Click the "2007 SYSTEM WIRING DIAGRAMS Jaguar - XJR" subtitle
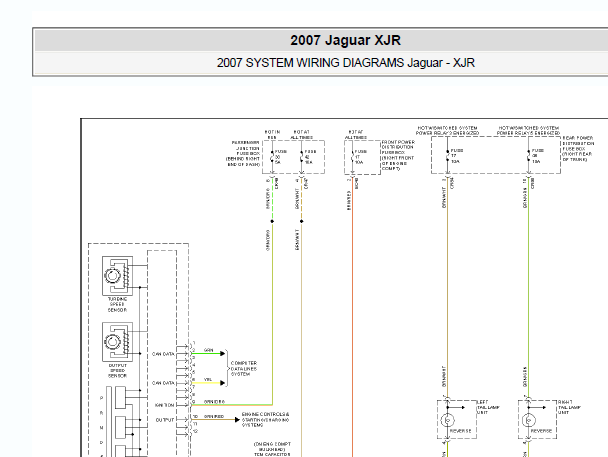The image size is (608, 457). point(345,63)
